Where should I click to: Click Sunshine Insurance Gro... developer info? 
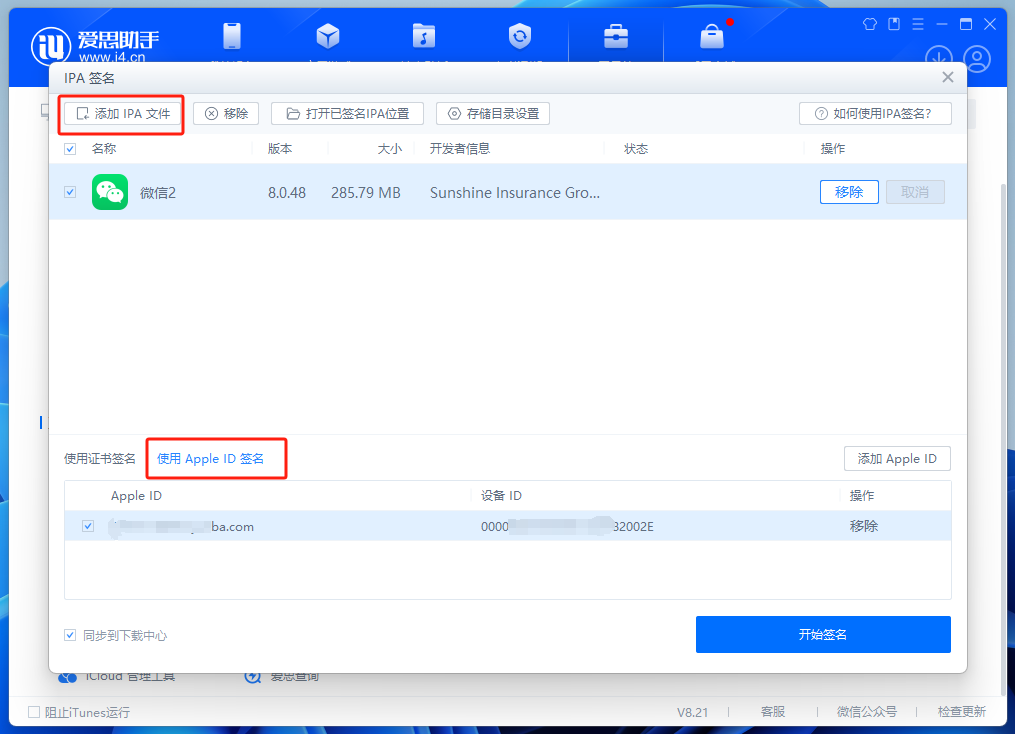tap(515, 193)
